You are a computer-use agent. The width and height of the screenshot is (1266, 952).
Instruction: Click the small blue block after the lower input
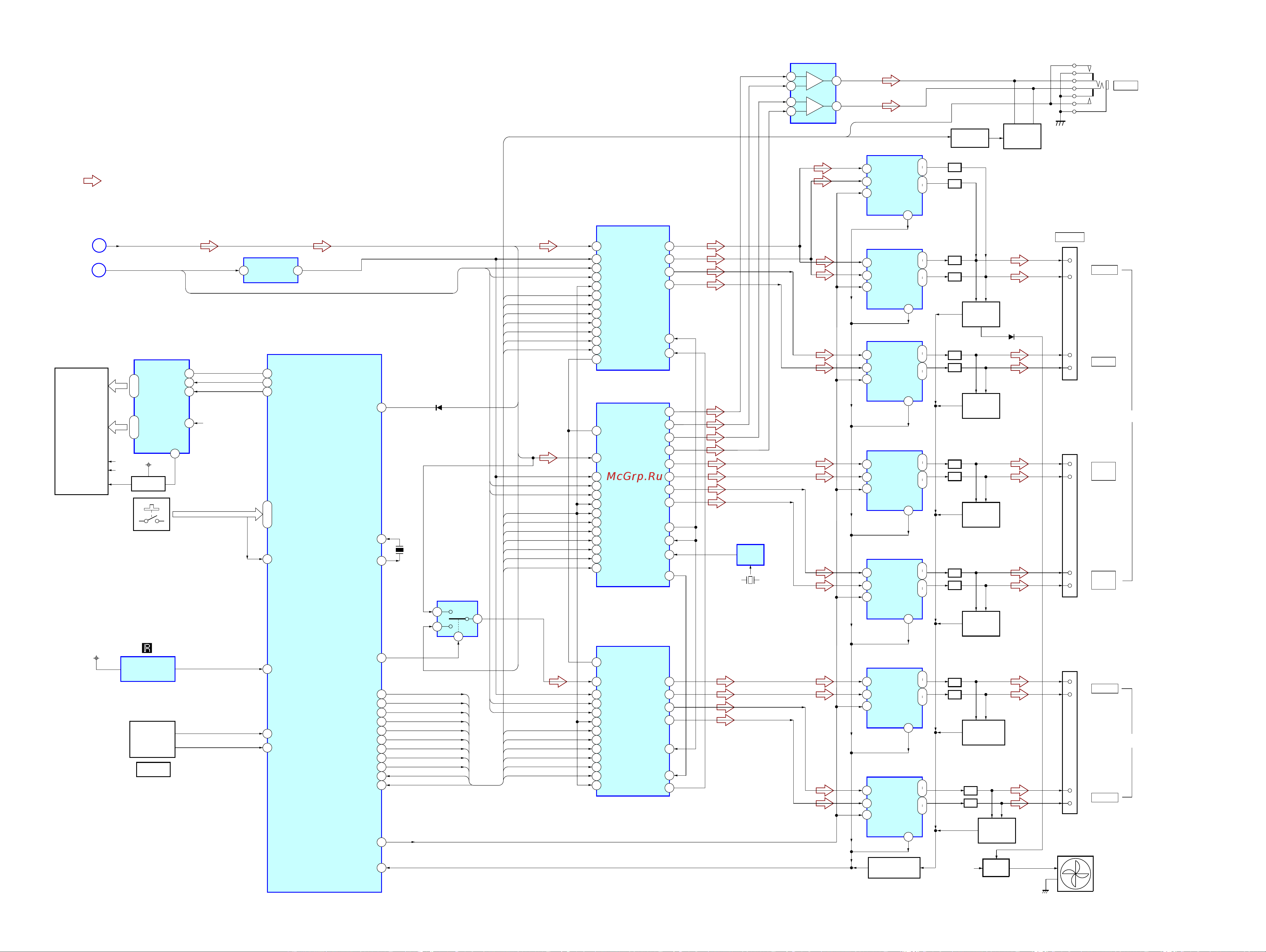[271, 270]
